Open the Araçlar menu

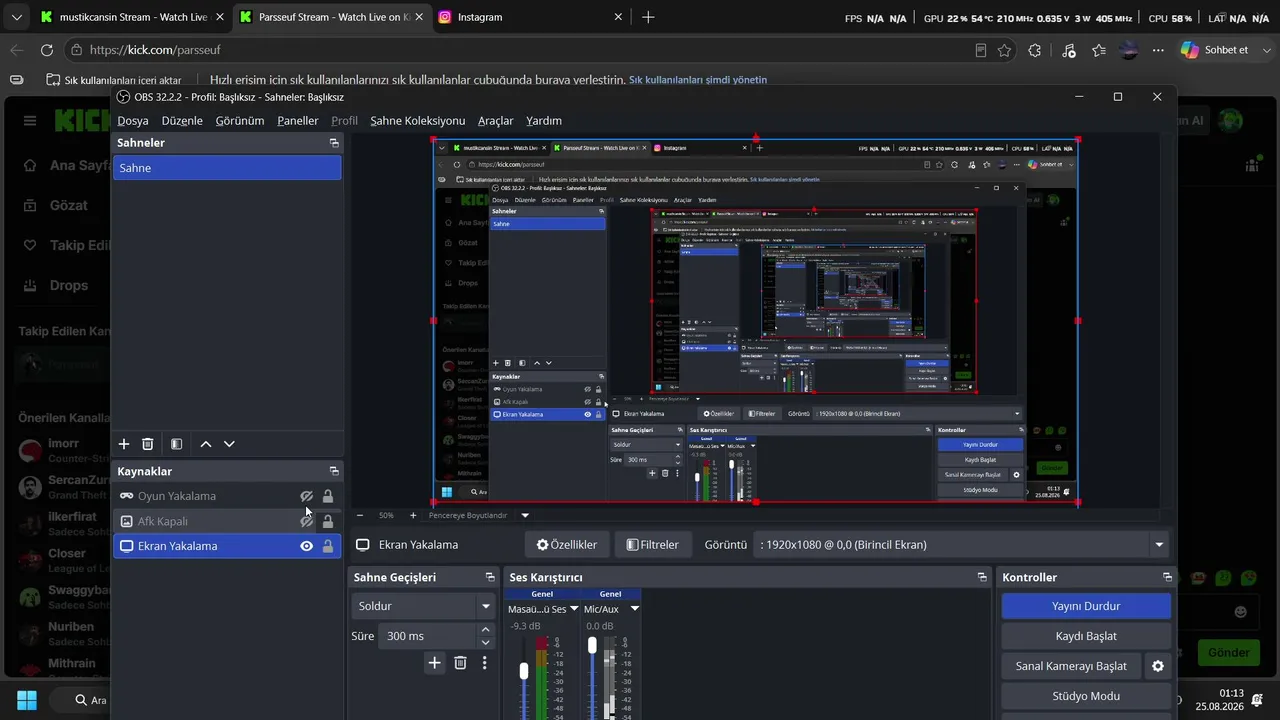click(x=496, y=121)
